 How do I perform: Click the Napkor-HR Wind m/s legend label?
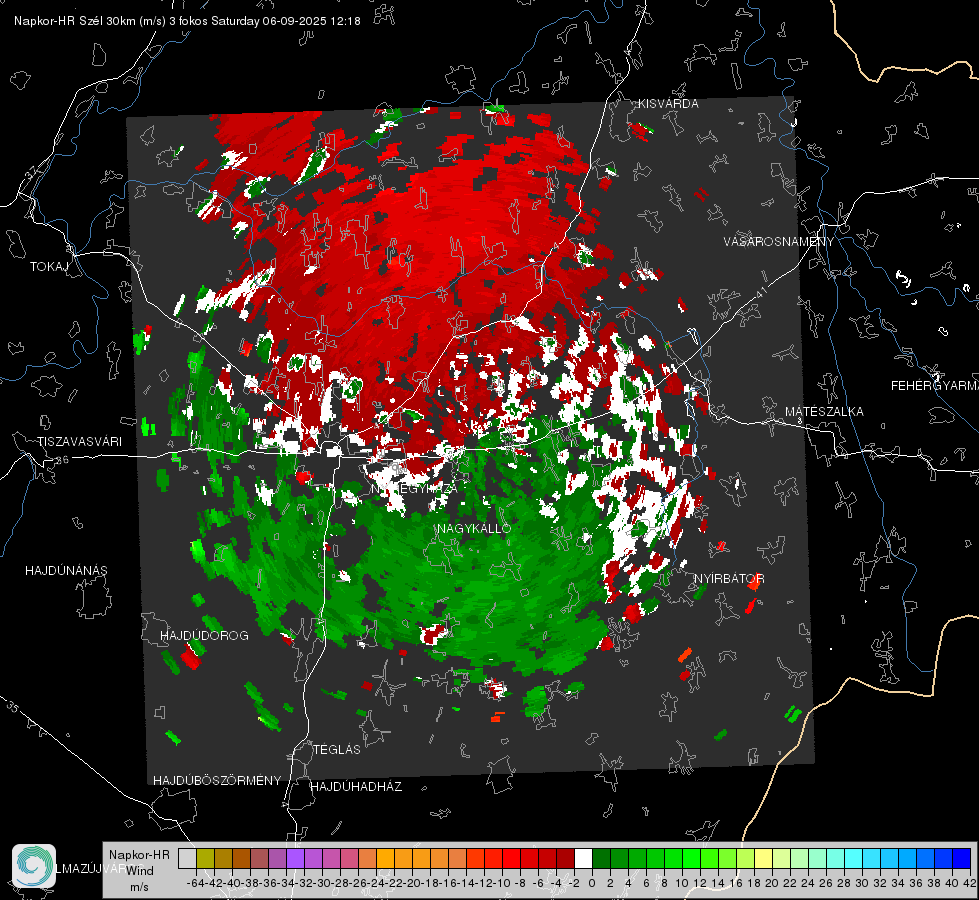[x=139, y=871]
